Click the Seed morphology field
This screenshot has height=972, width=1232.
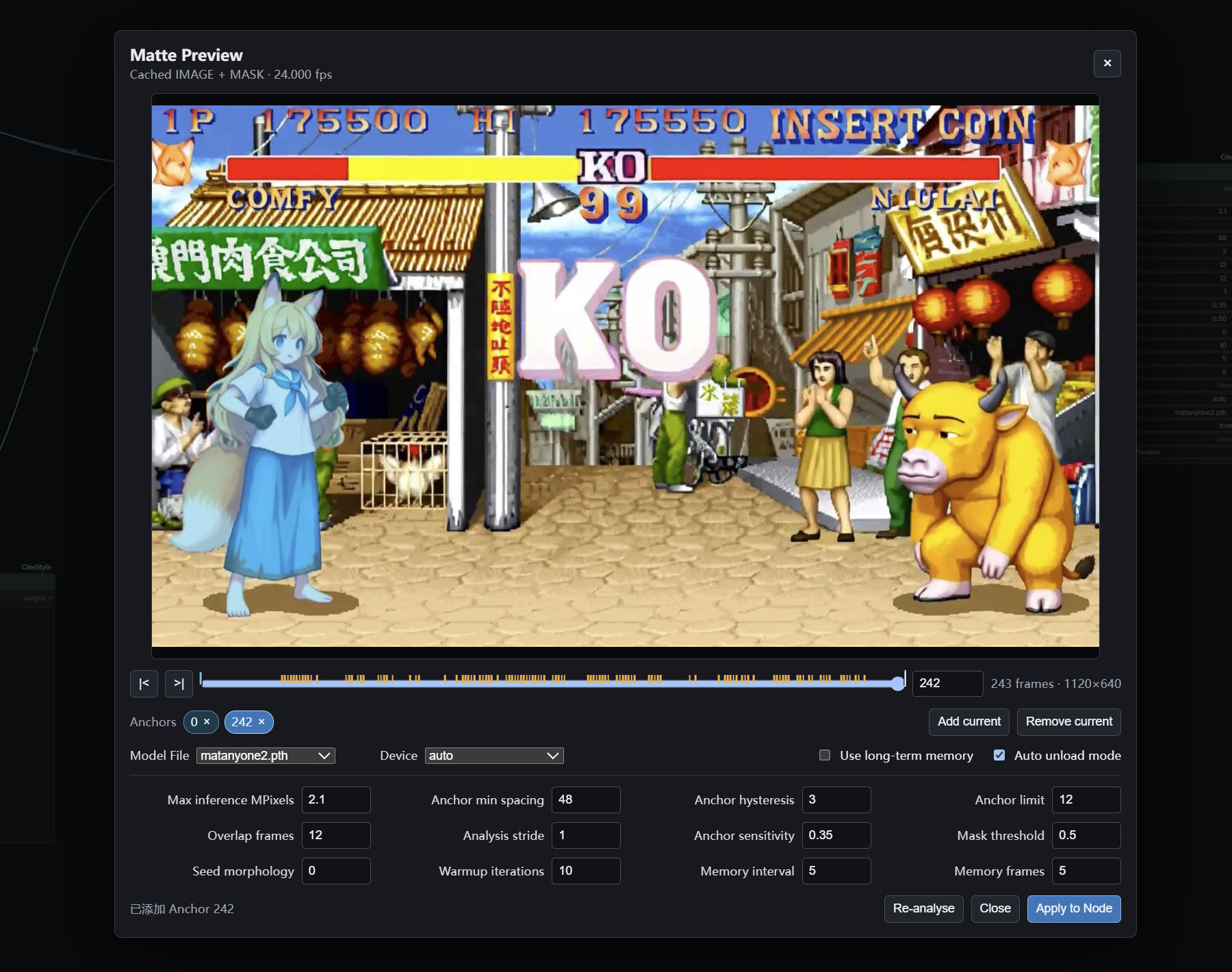click(336, 871)
